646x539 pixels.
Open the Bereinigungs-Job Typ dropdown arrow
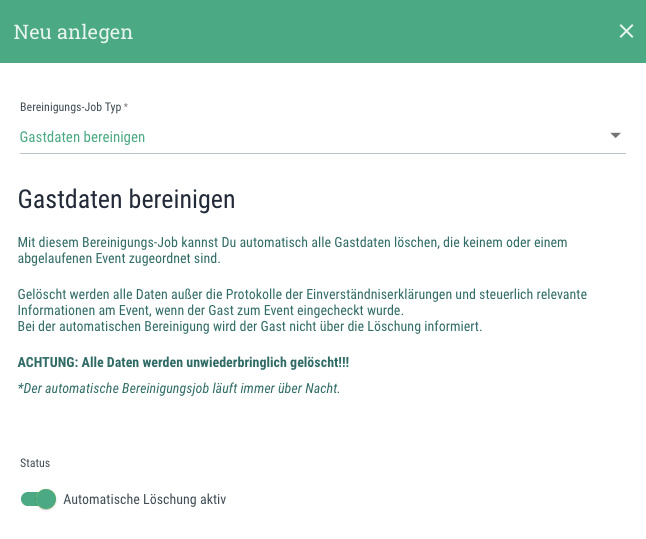pos(615,136)
